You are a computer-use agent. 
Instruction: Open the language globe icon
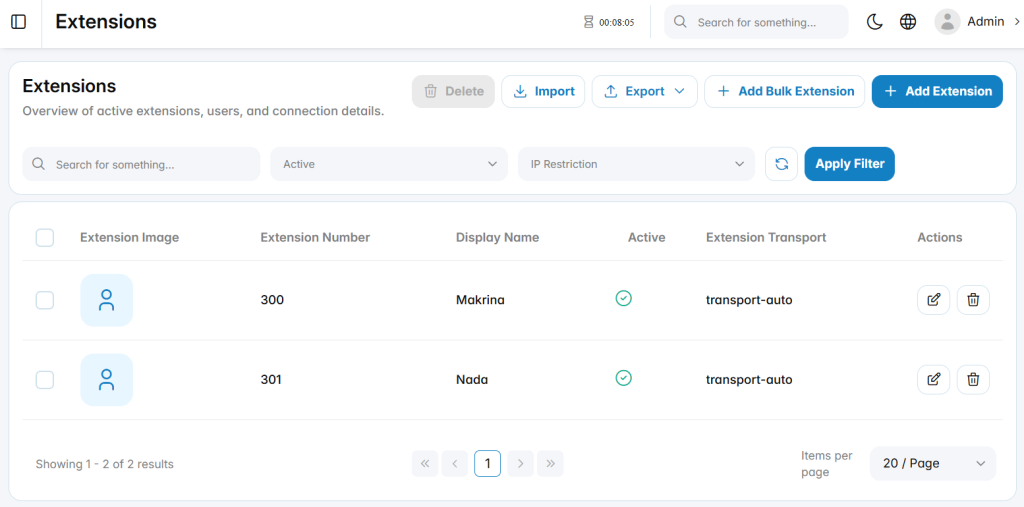pos(908,22)
